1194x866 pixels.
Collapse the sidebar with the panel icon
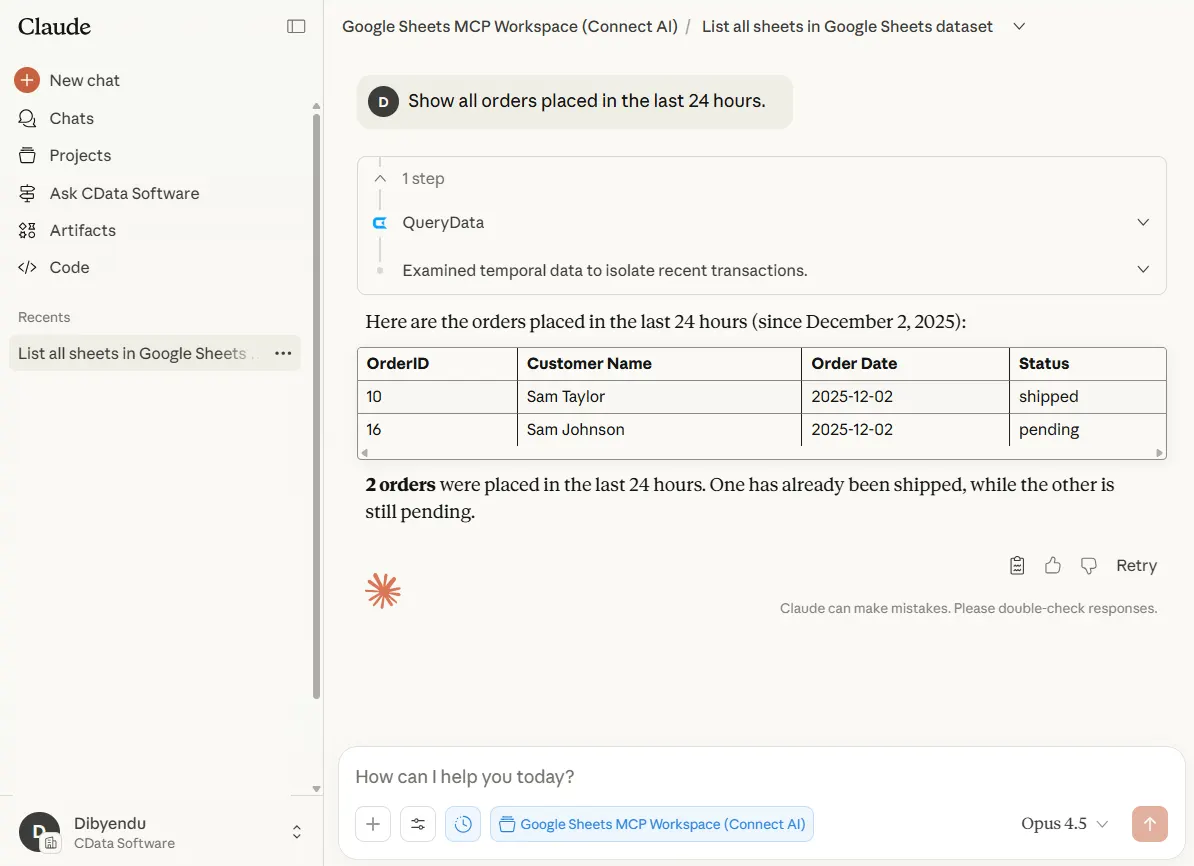click(x=296, y=27)
